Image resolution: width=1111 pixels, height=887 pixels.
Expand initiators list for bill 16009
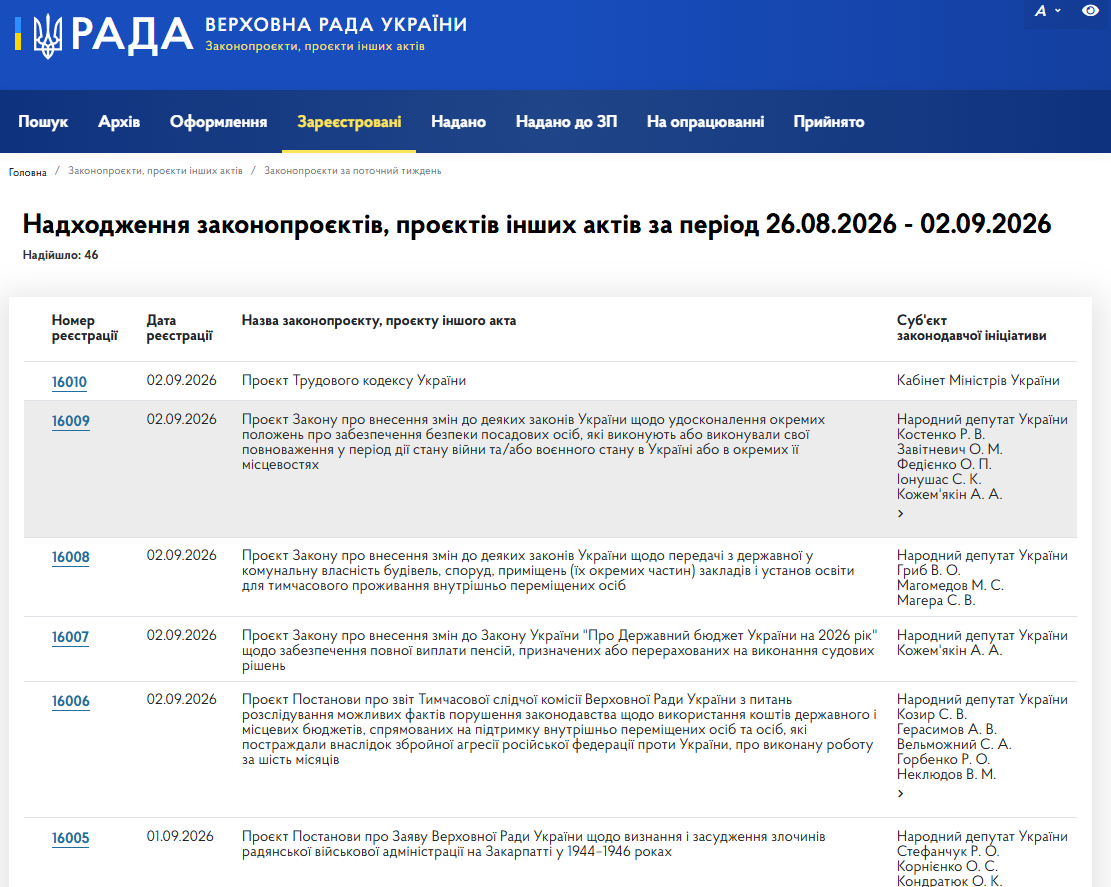pyautogui.click(x=901, y=513)
